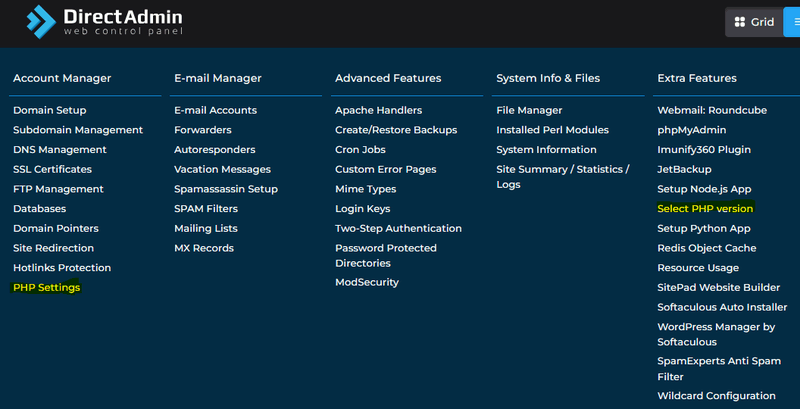Open Webmail: Roundcube
Viewport: 800px width, 409px height.
pos(712,110)
